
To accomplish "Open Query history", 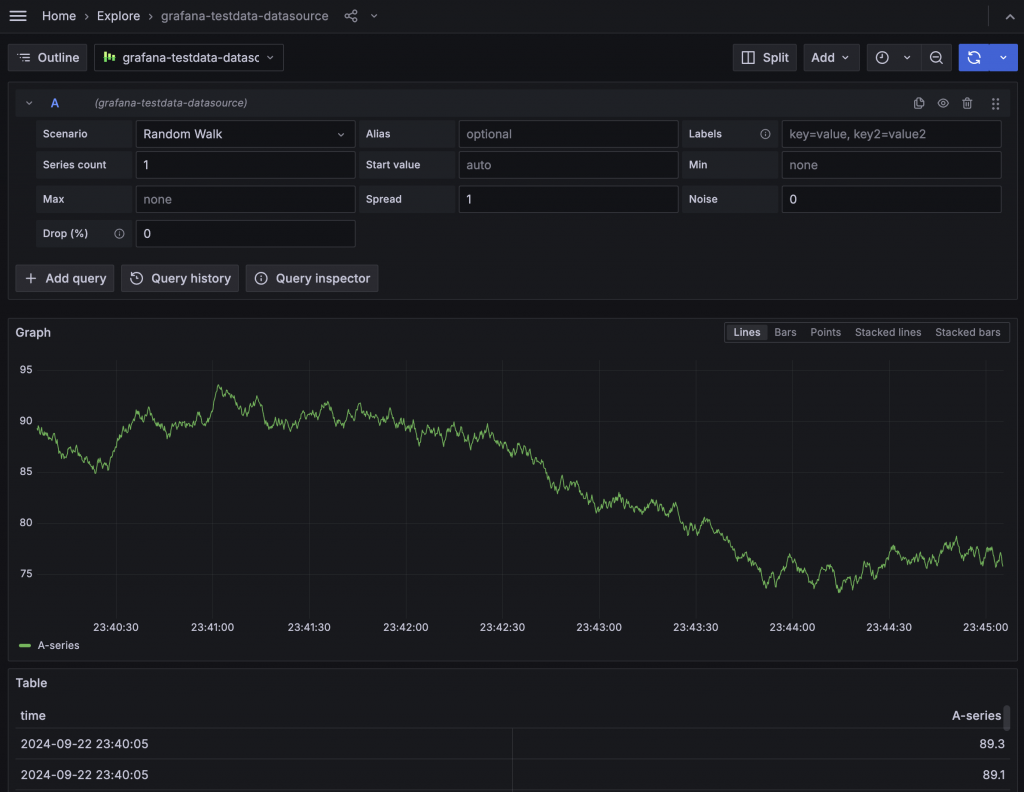I will coord(180,278).
